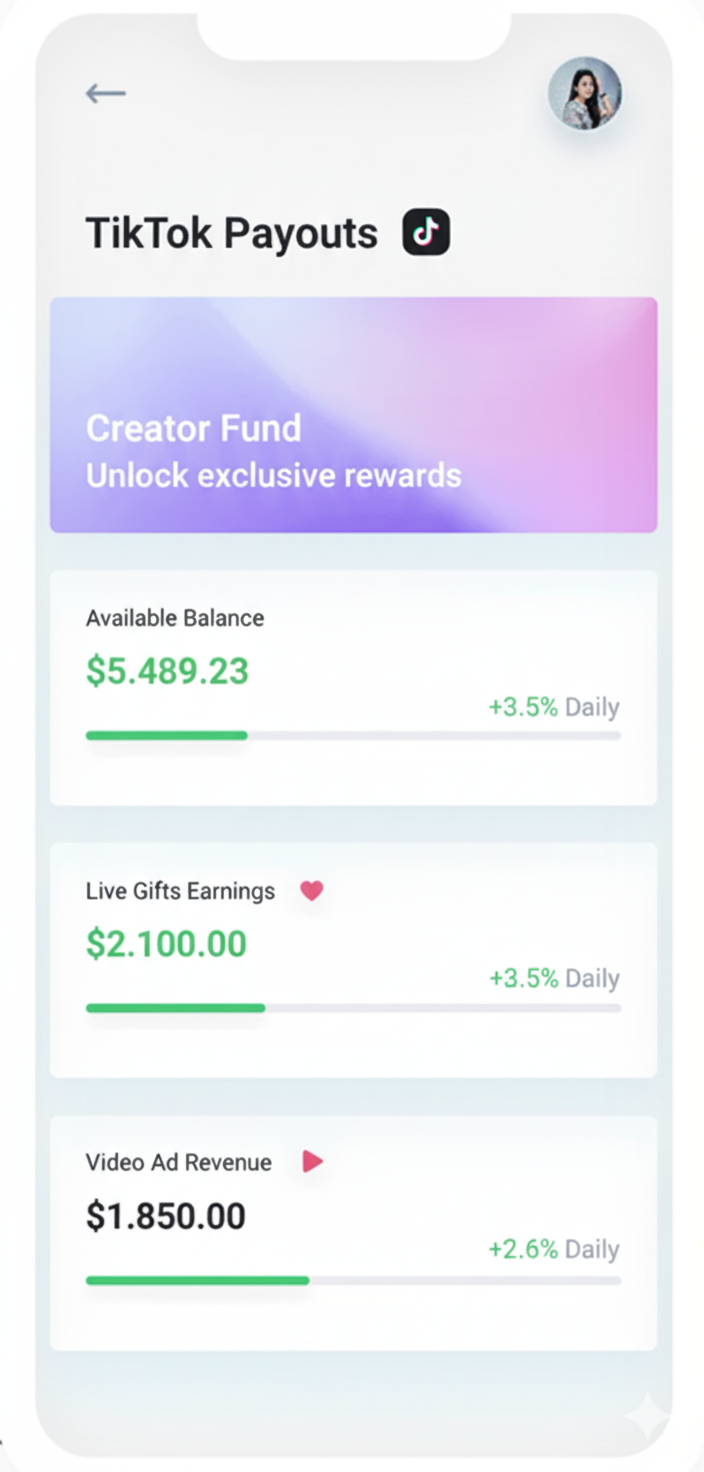This screenshot has width=704, height=1472.
Task: Tap the Unlock exclusive rewards text
Action: (x=273, y=475)
